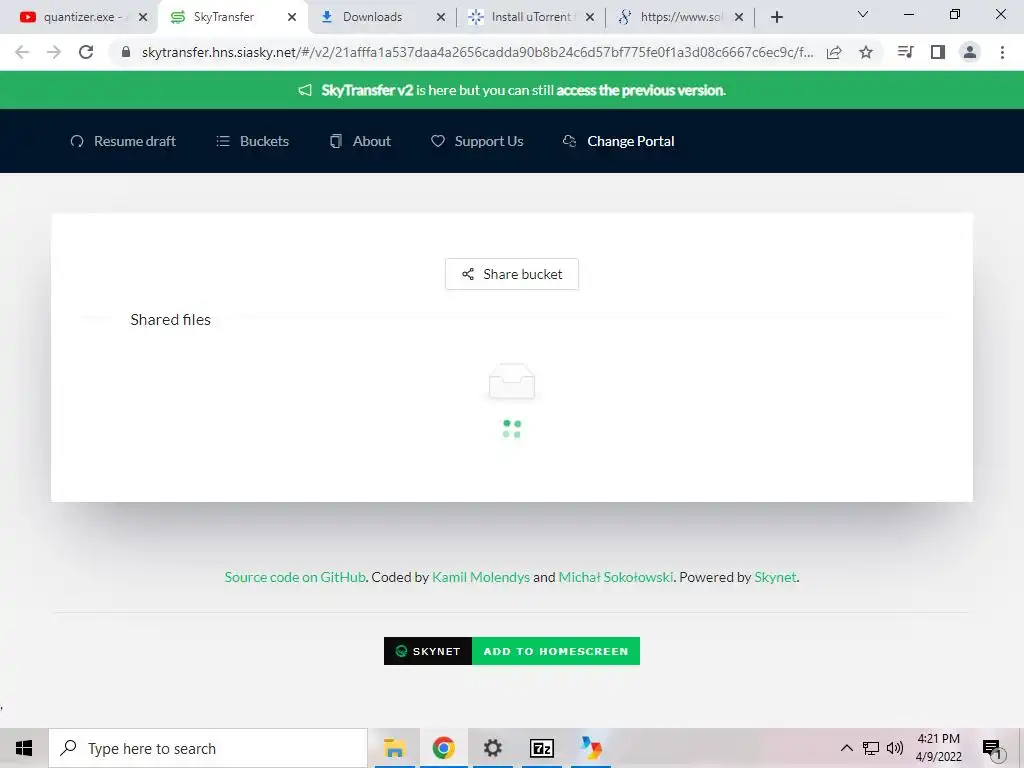
Task: Open the Skynet powered-by link
Action: (775, 577)
